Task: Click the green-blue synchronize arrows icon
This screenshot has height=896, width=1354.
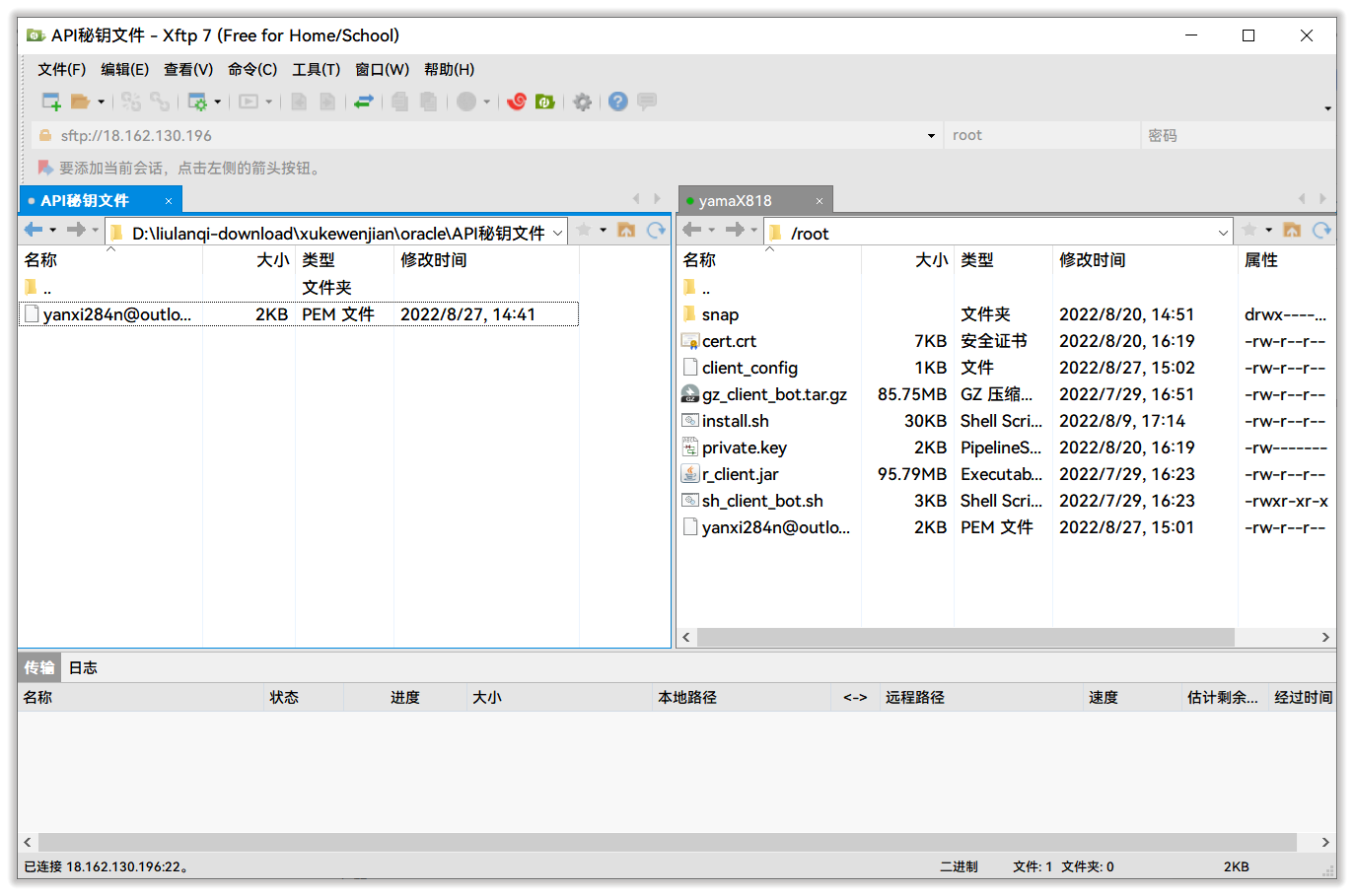Action: 364,102
